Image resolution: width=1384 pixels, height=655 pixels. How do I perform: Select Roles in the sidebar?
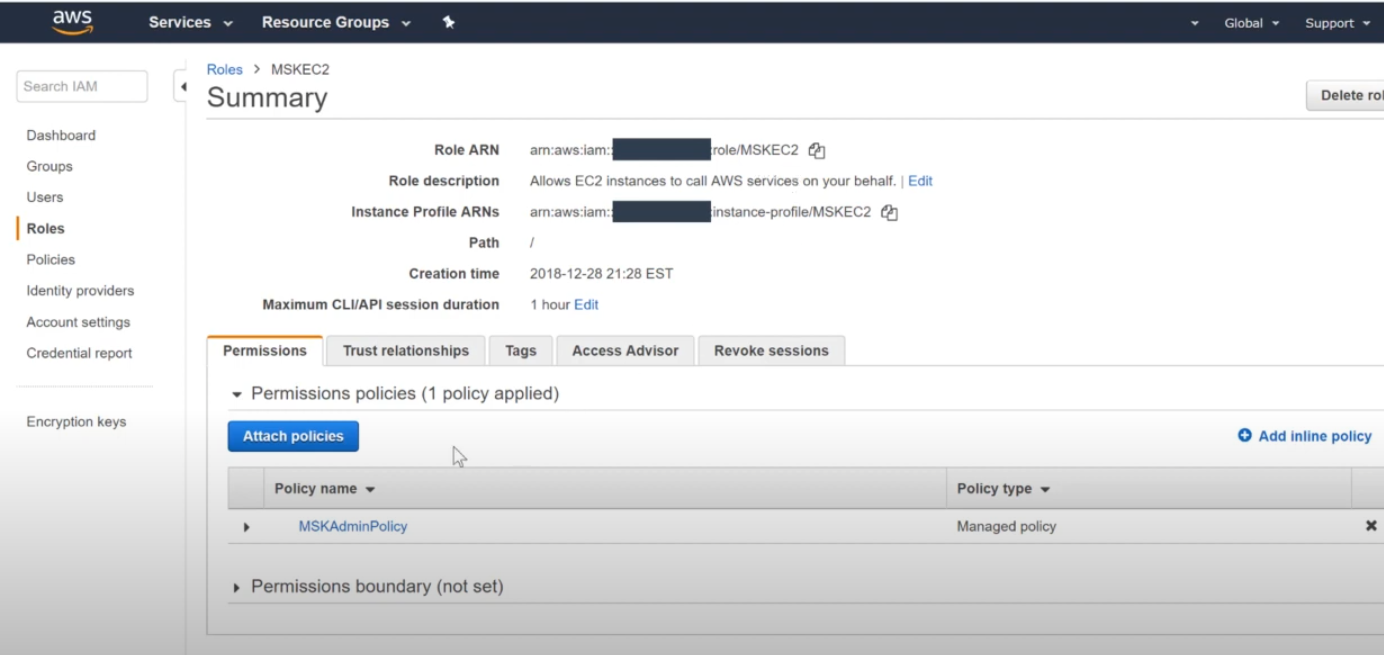point(45,228)
